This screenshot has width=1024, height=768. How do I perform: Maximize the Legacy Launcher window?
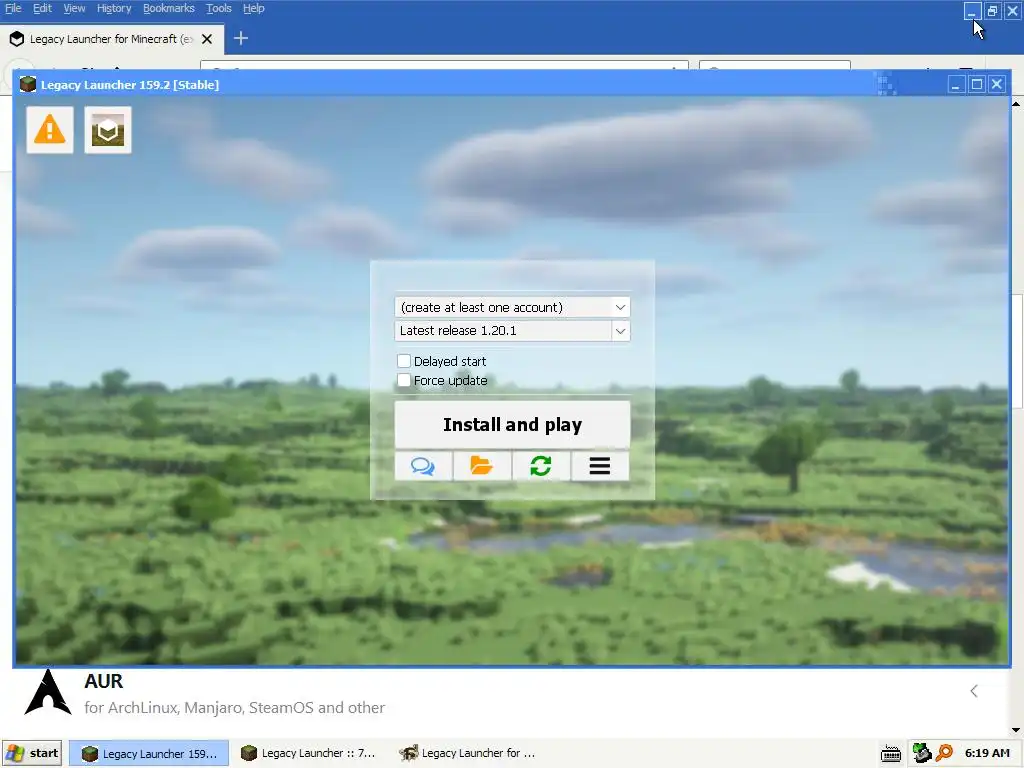click(x=977, y=84)
